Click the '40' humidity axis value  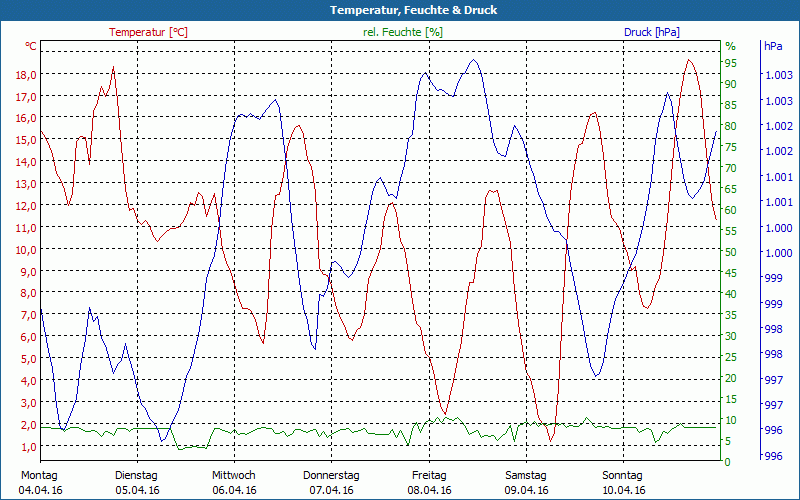[731, 294]
